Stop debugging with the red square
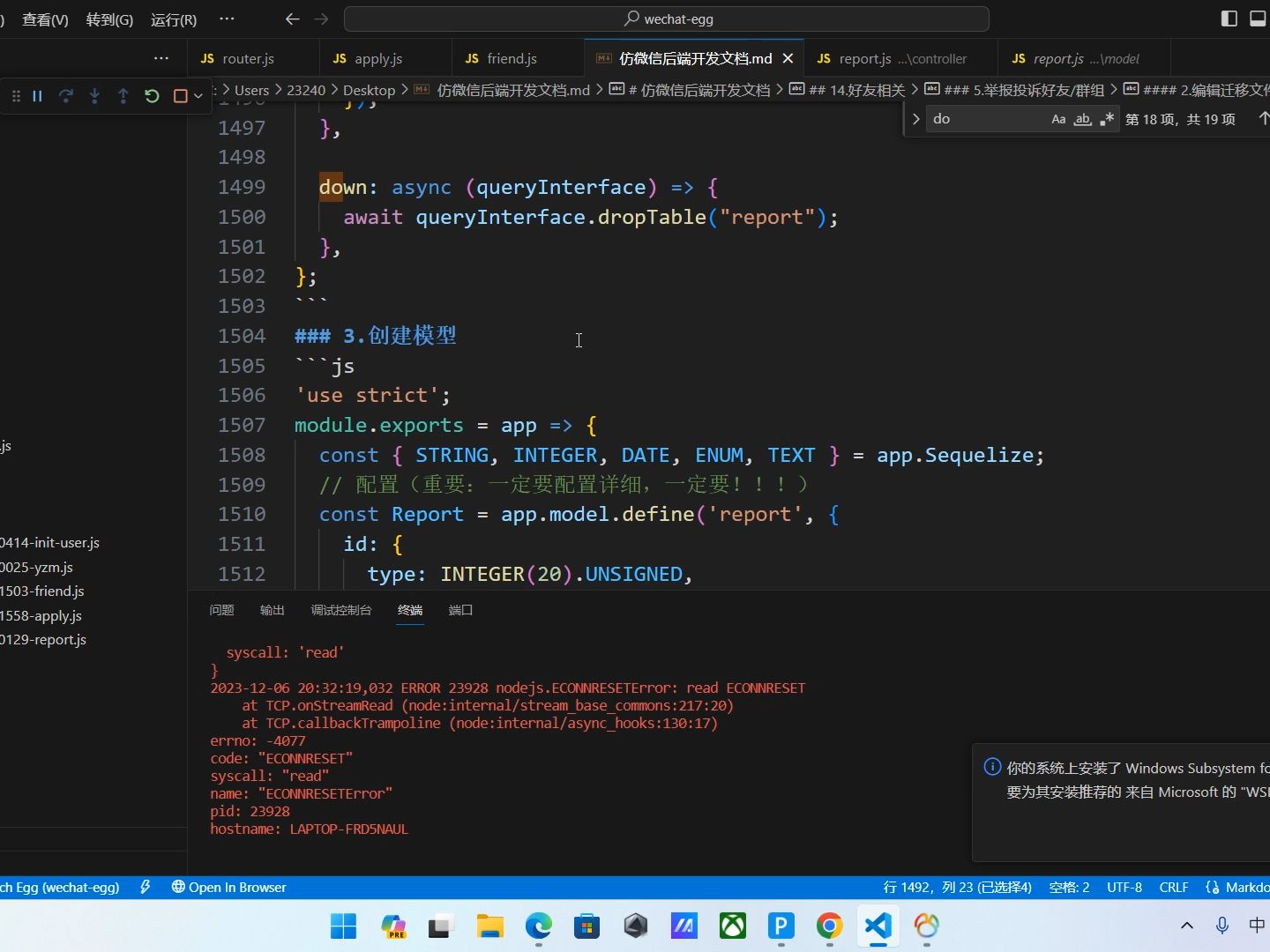Viewport: 1270px width, 952px height. pos(180,96)
